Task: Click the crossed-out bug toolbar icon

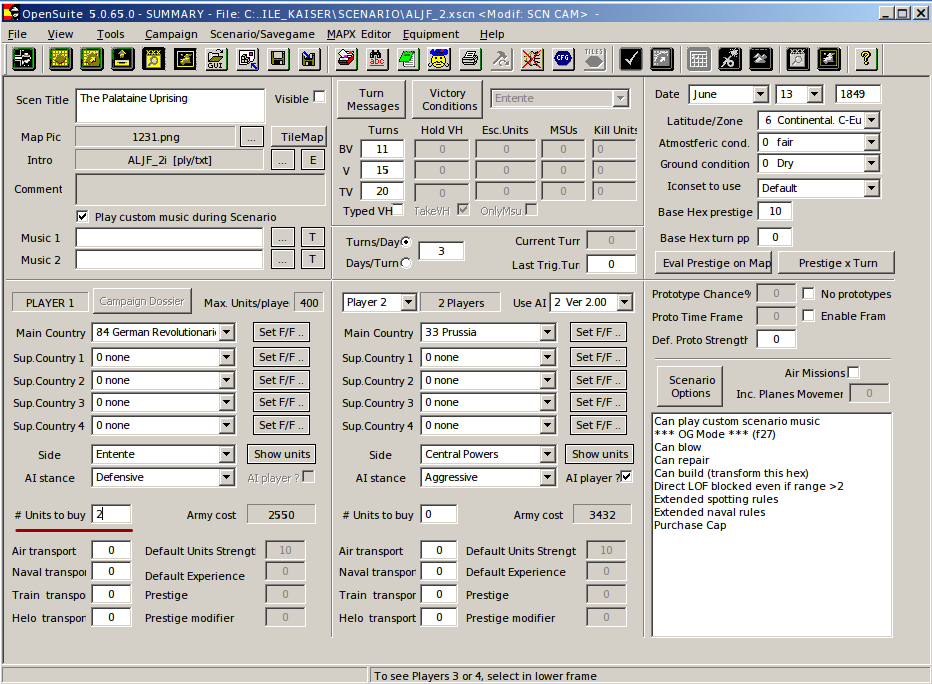Action: [531, 59]
